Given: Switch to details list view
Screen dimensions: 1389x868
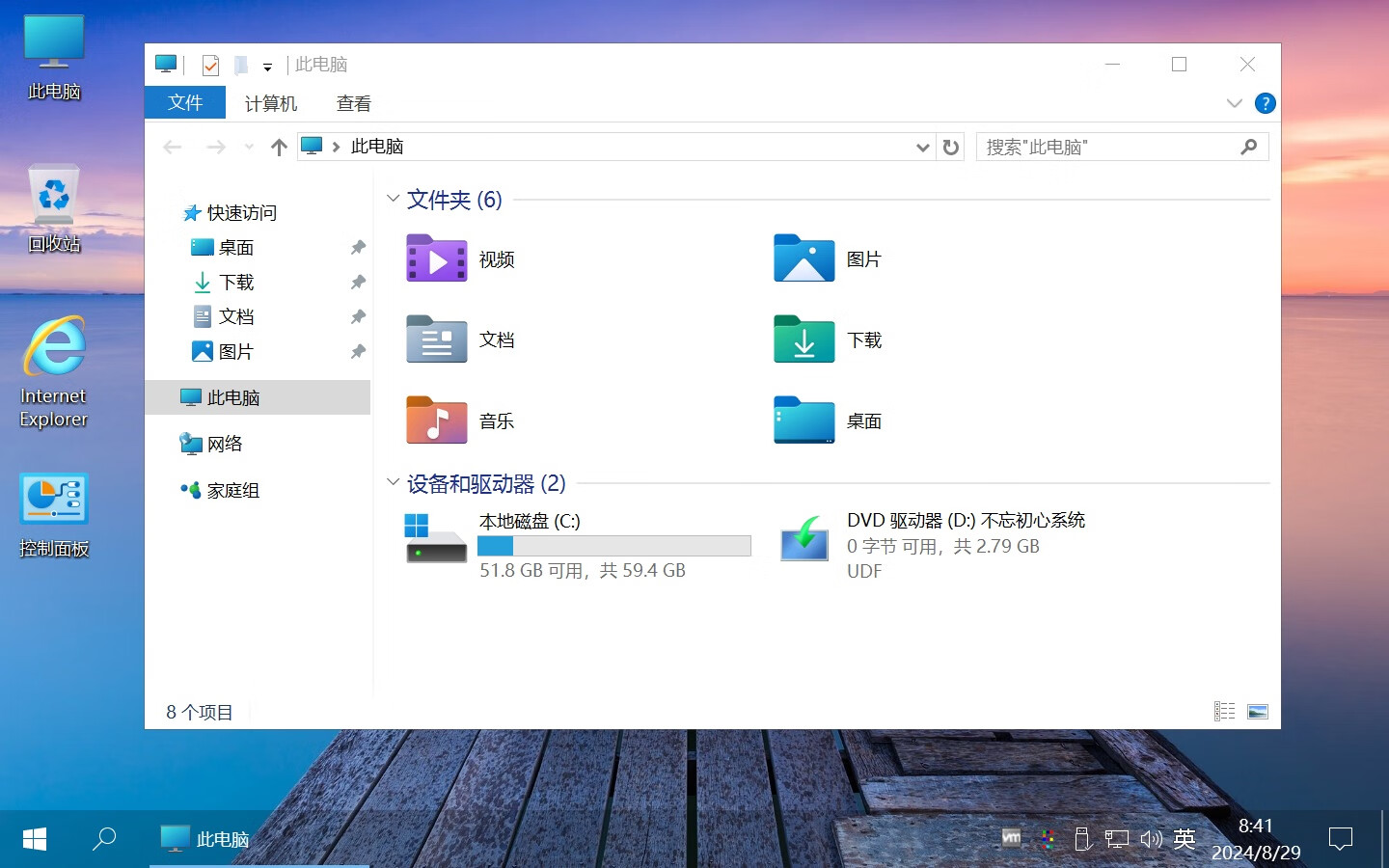Looking at the screenshot, I should (x=1224, y=712).
